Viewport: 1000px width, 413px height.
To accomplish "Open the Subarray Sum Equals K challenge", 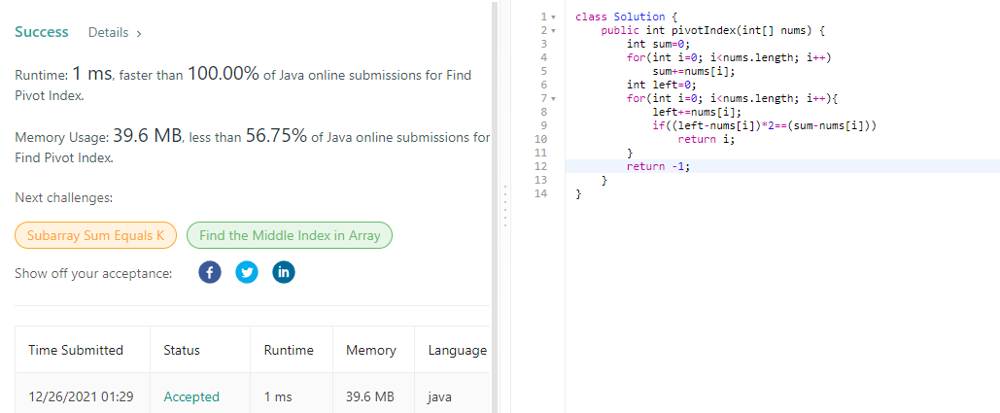I will pyautogui.click(x=95, y=236).
